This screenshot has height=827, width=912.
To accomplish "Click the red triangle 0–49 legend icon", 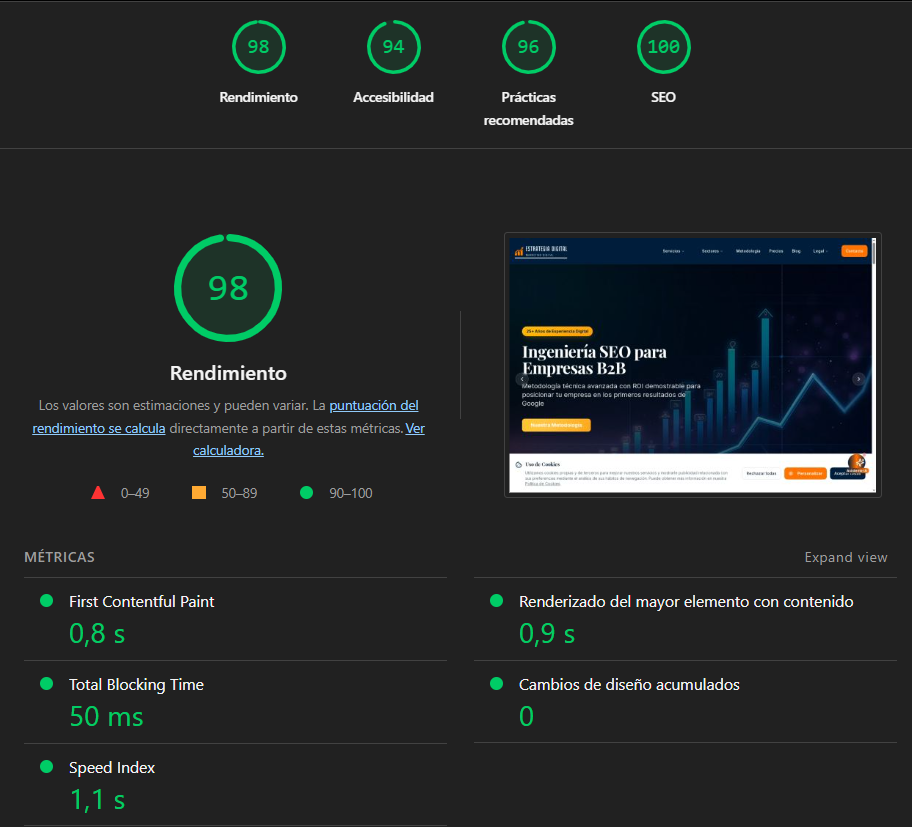I will (98, 493).
